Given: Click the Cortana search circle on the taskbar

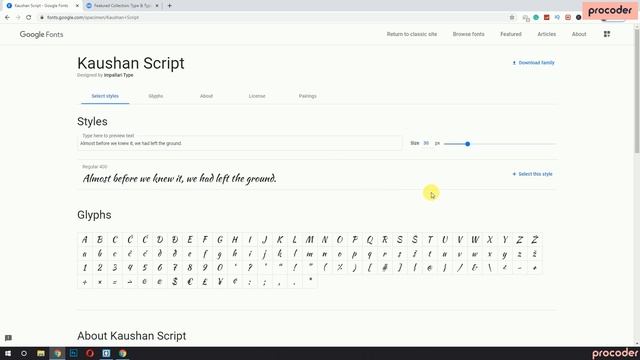Looking at the screenshot, I should point(24,353).
